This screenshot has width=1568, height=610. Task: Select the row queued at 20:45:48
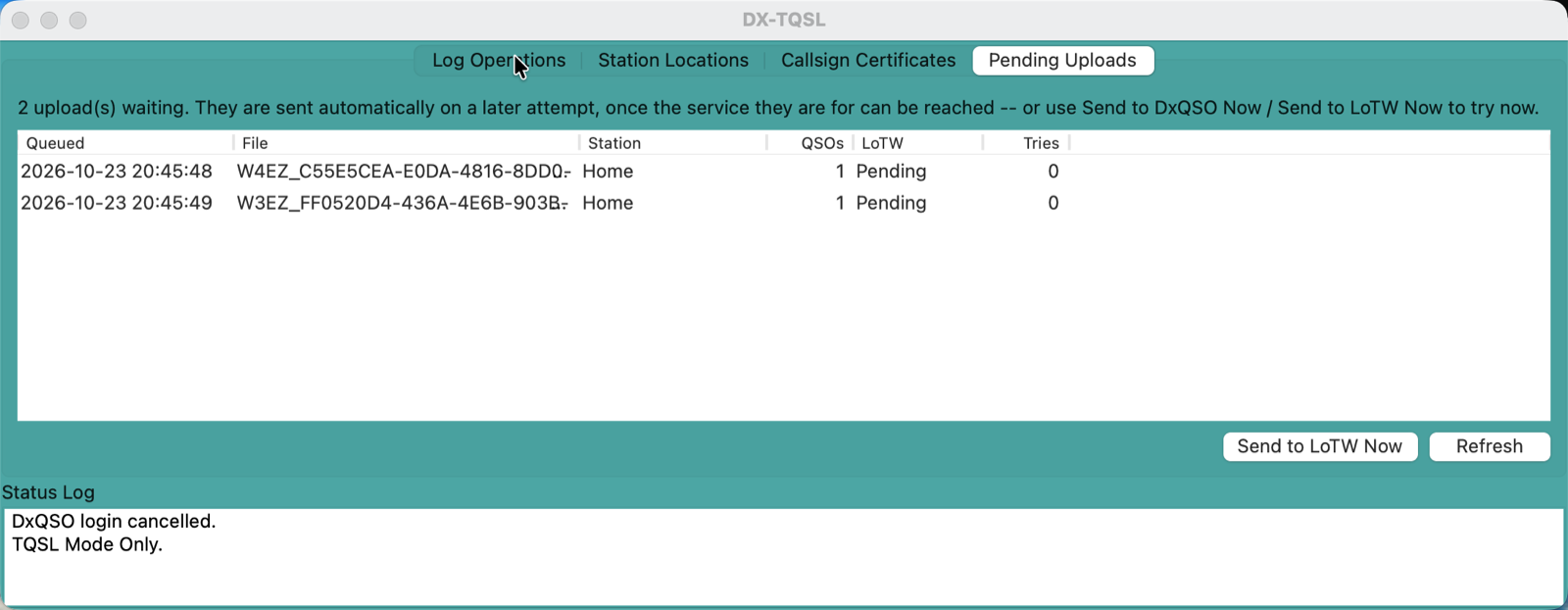tap(784, 171)
